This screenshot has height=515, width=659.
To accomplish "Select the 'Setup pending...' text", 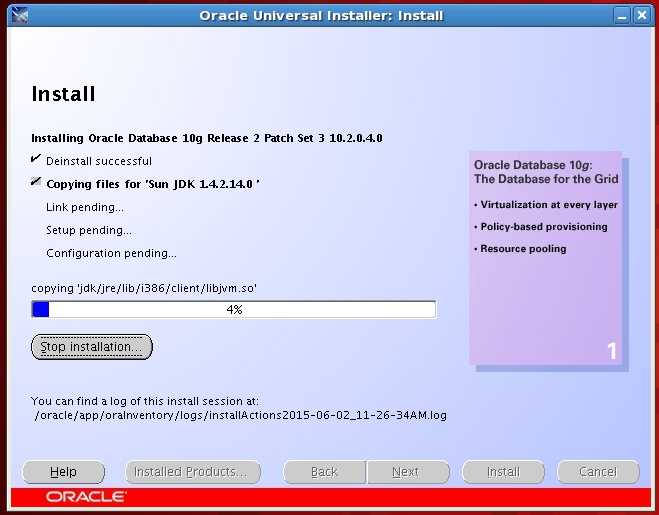I will [89, 230].
